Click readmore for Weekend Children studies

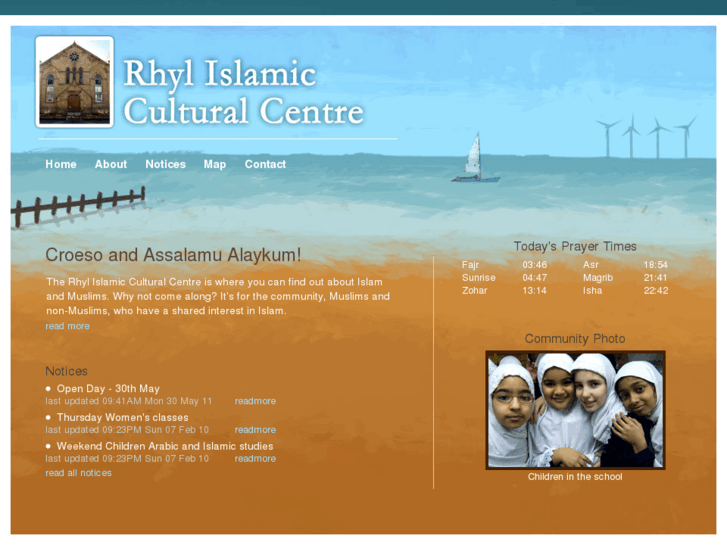click(x=255, y=459)
